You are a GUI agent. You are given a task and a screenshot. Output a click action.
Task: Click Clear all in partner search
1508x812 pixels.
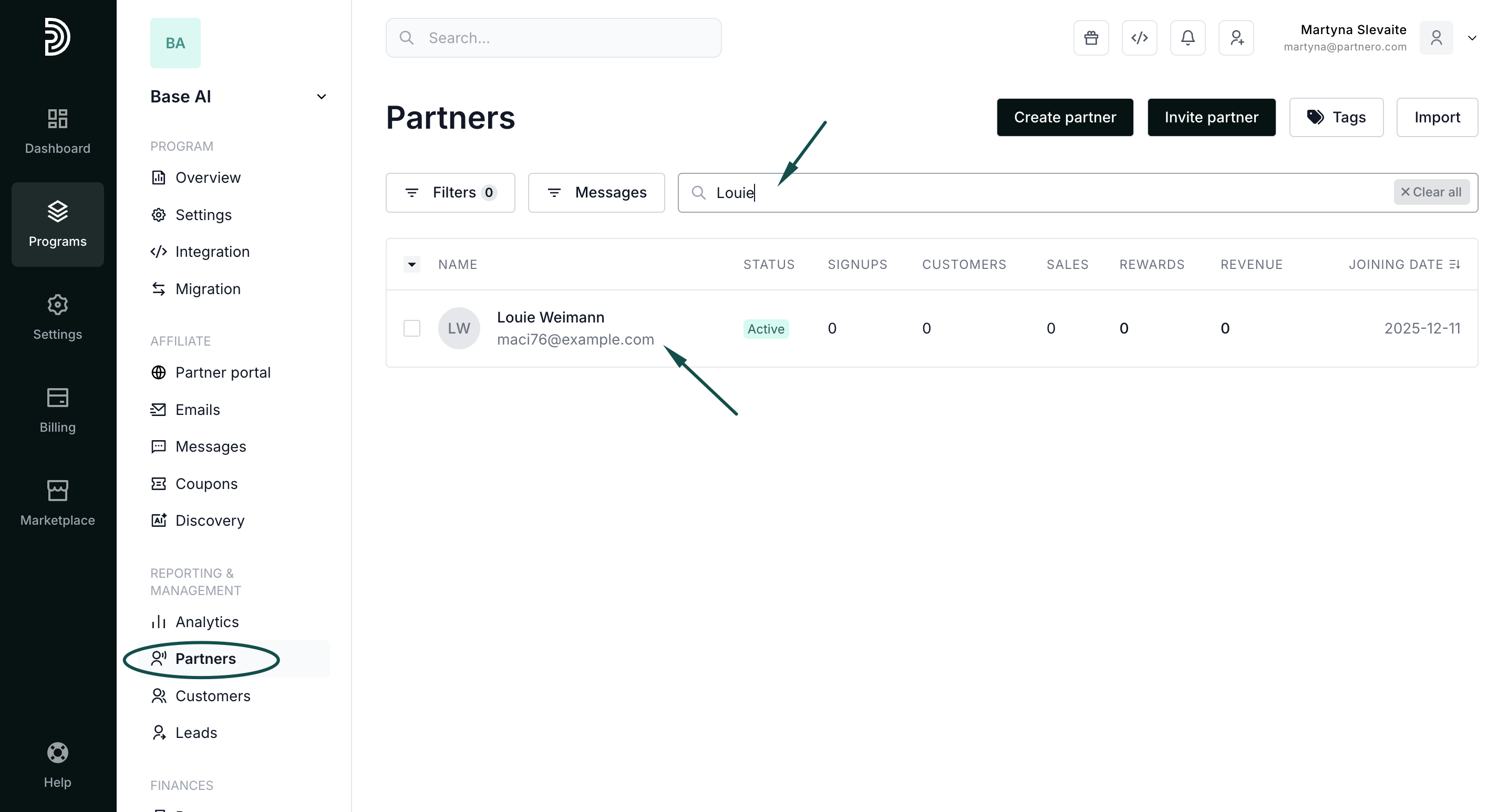[x=1431, y=192]
